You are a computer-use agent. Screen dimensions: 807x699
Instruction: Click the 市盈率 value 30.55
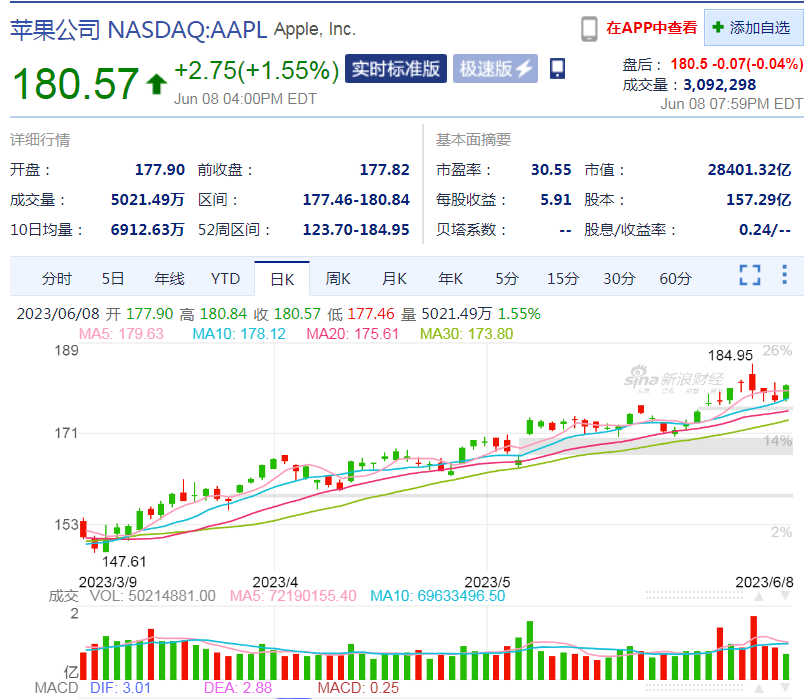point(551,170)
